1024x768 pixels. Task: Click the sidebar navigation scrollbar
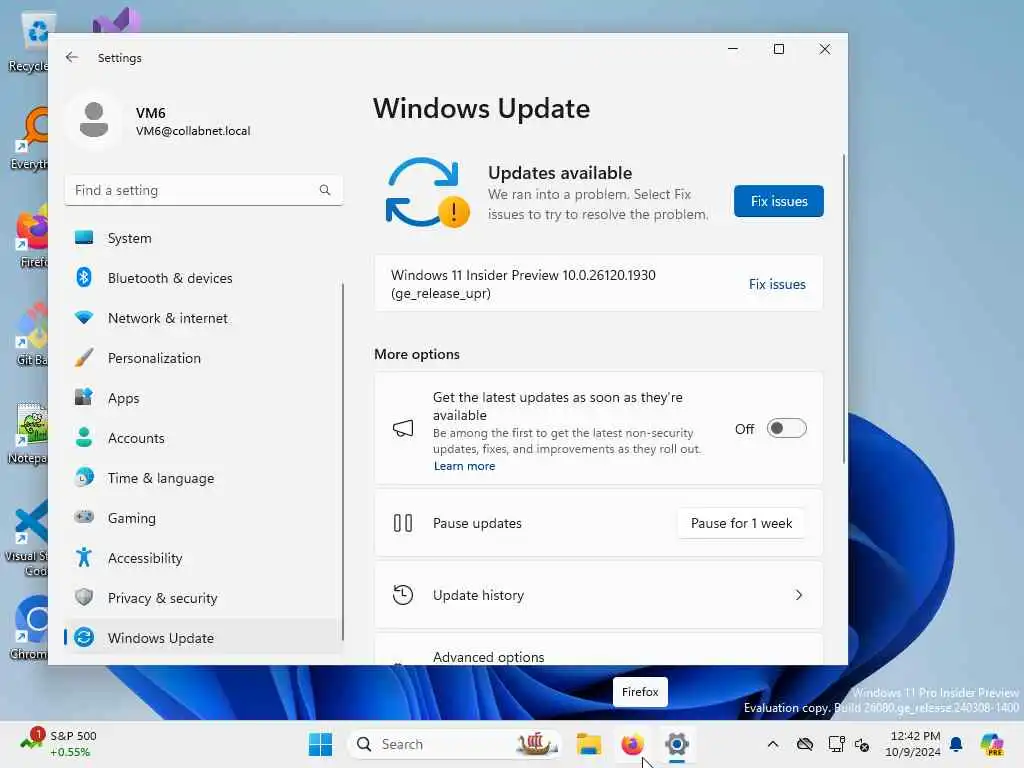click(343, 460)
